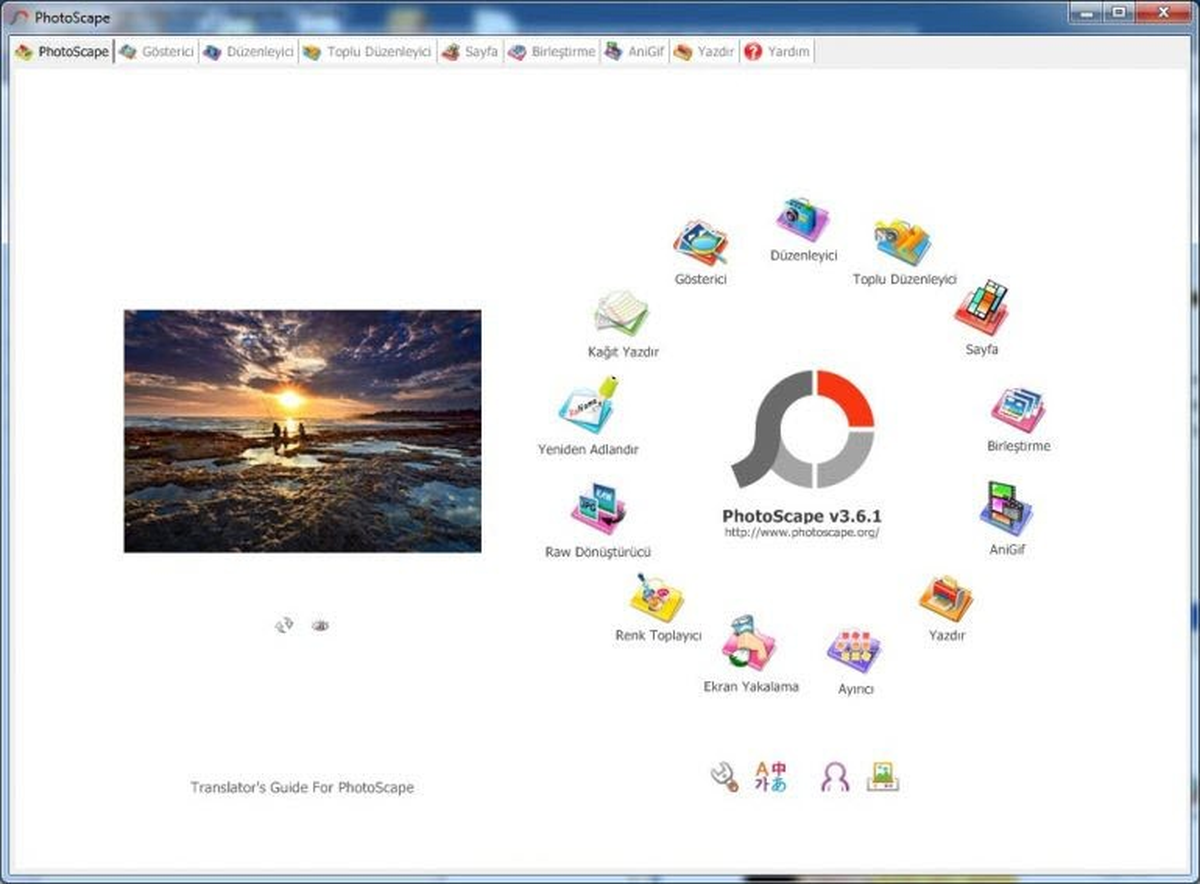Launch the Düzenleyici icon in the circle
1200x884 pixels.
(x=803, y=220)
